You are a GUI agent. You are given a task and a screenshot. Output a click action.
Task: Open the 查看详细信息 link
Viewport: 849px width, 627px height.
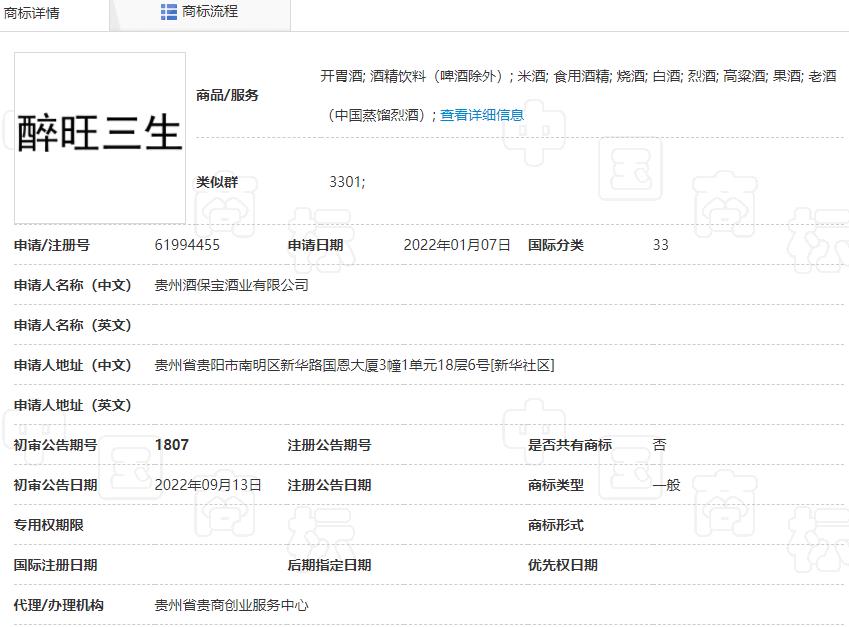[482, 115]
